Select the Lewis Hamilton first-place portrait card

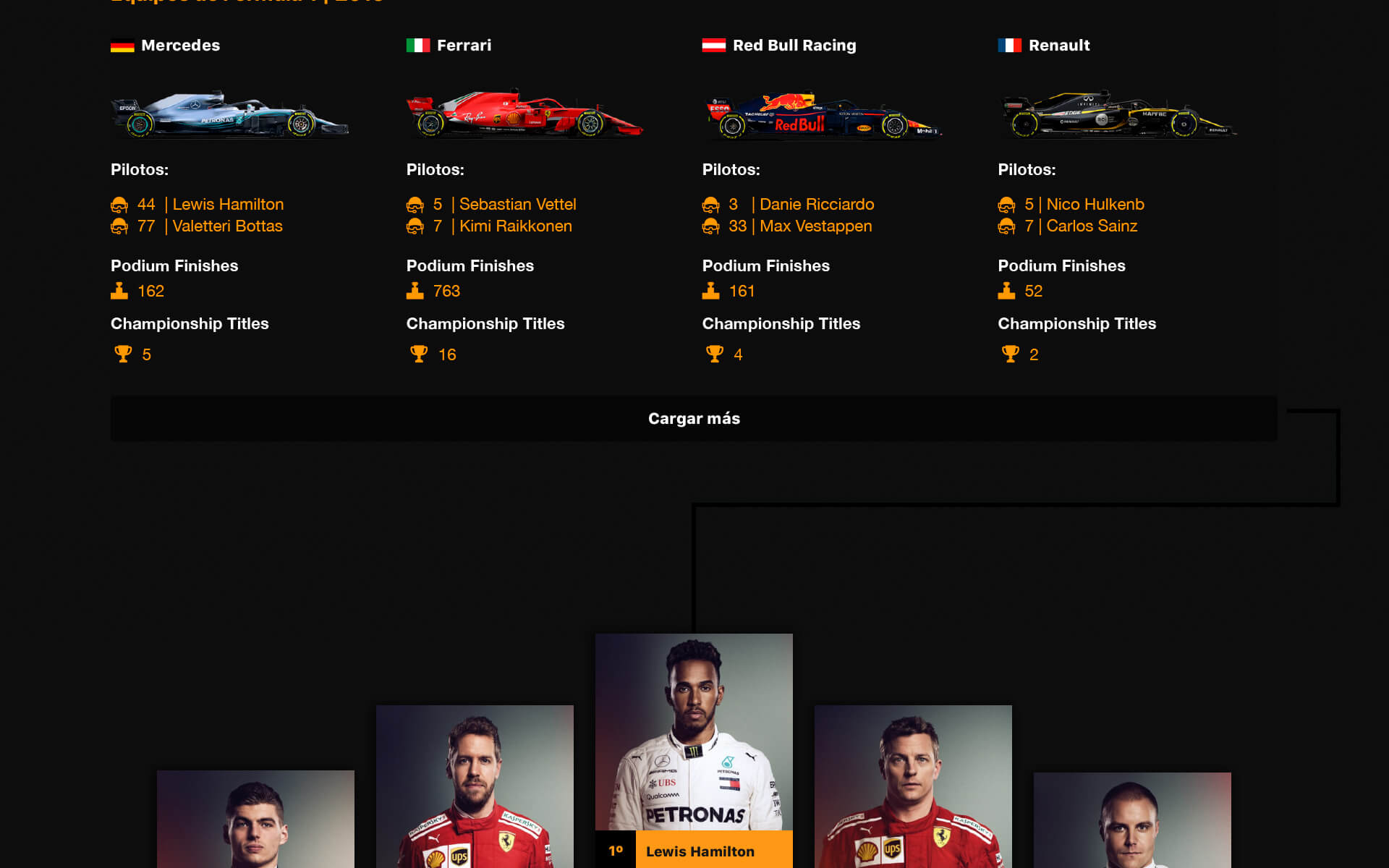pos(694,750)
